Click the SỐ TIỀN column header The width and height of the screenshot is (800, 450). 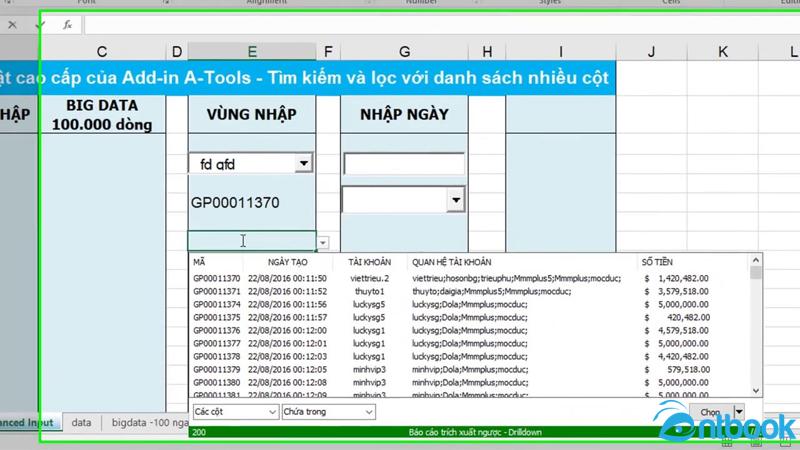point(657,262)
